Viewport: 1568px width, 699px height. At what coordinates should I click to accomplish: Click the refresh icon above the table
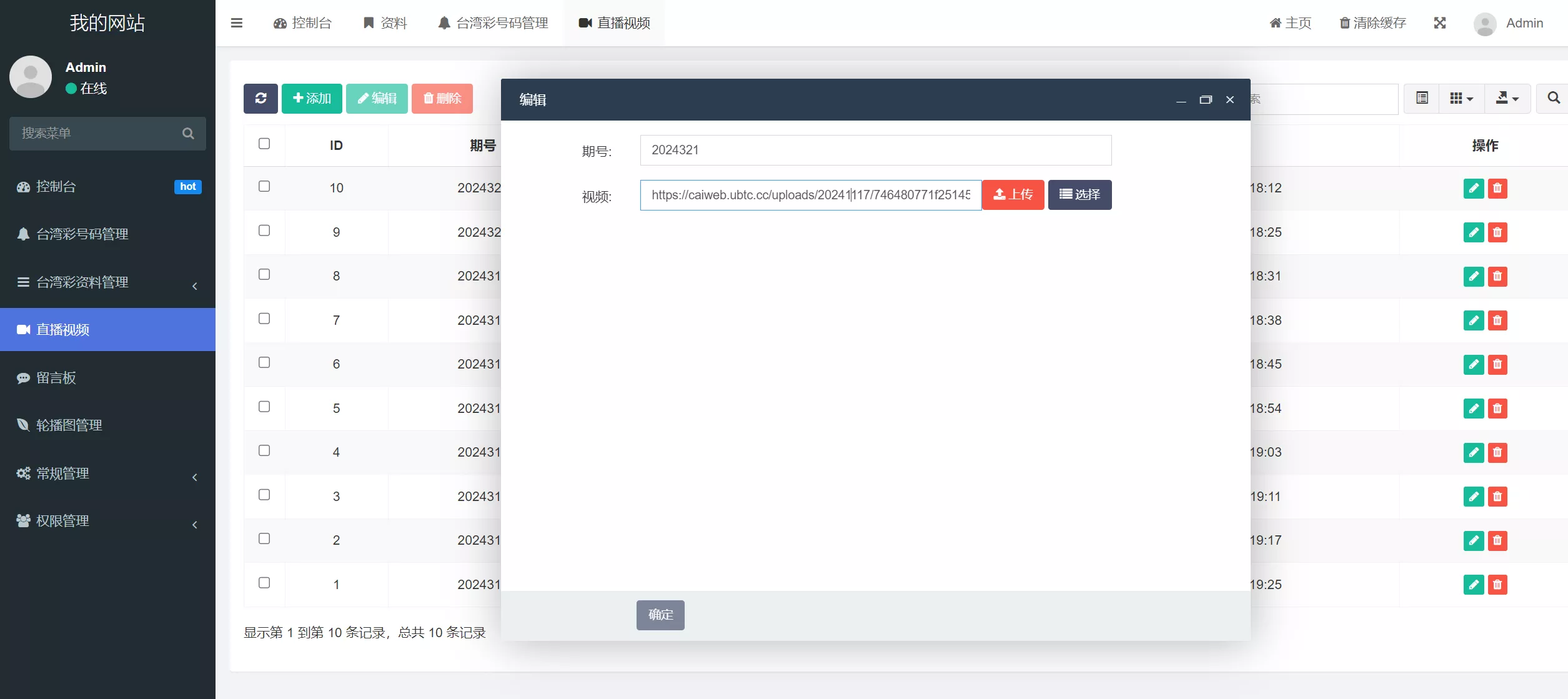[x=261, y=98]
